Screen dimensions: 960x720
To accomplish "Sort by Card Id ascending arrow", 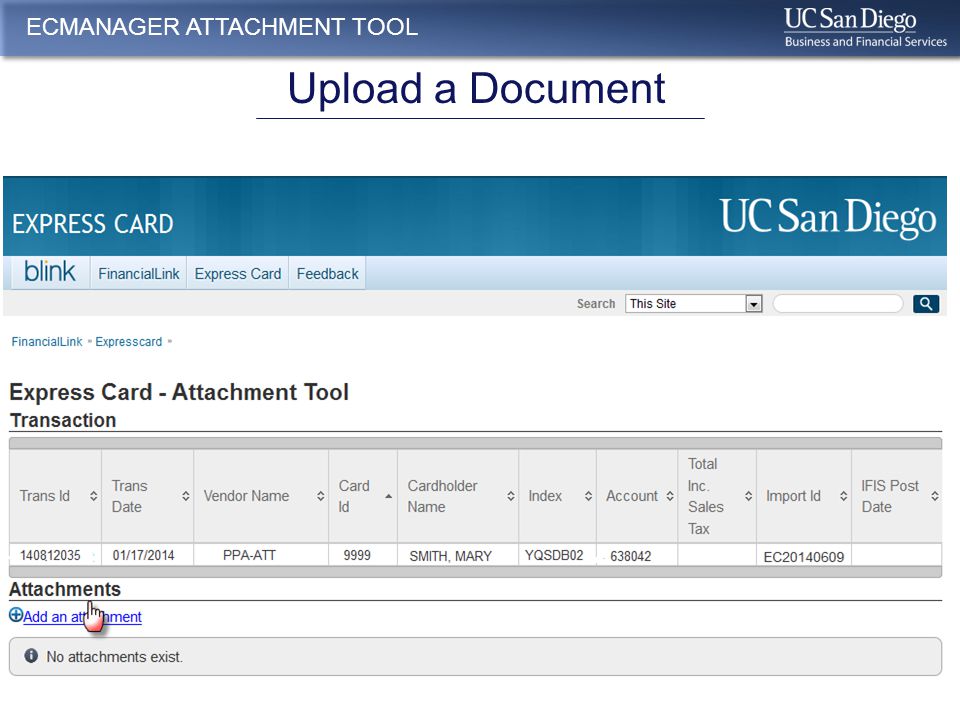I will point(388,496).
